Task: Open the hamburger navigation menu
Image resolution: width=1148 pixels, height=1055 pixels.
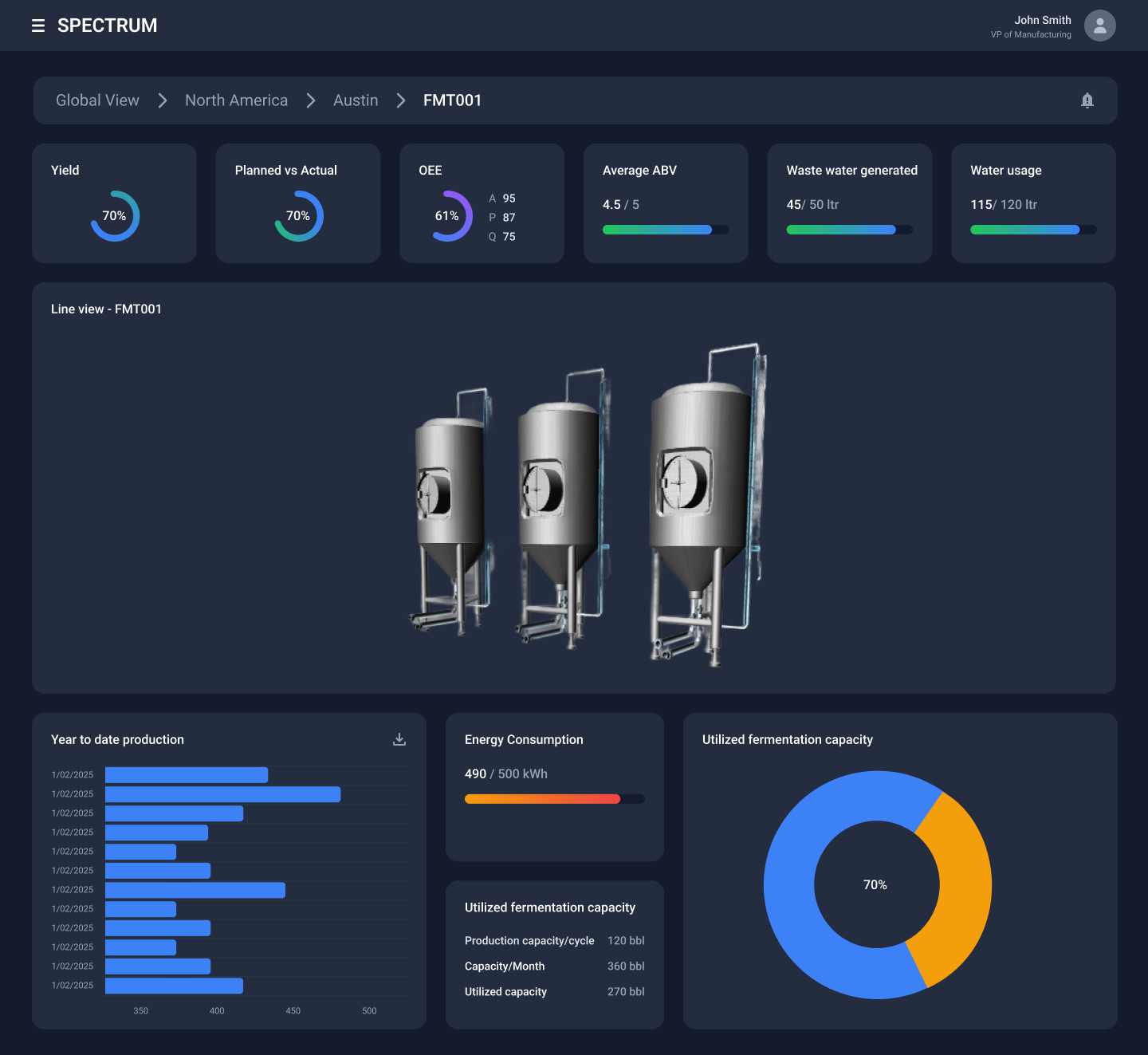Action: pos(38,26)
